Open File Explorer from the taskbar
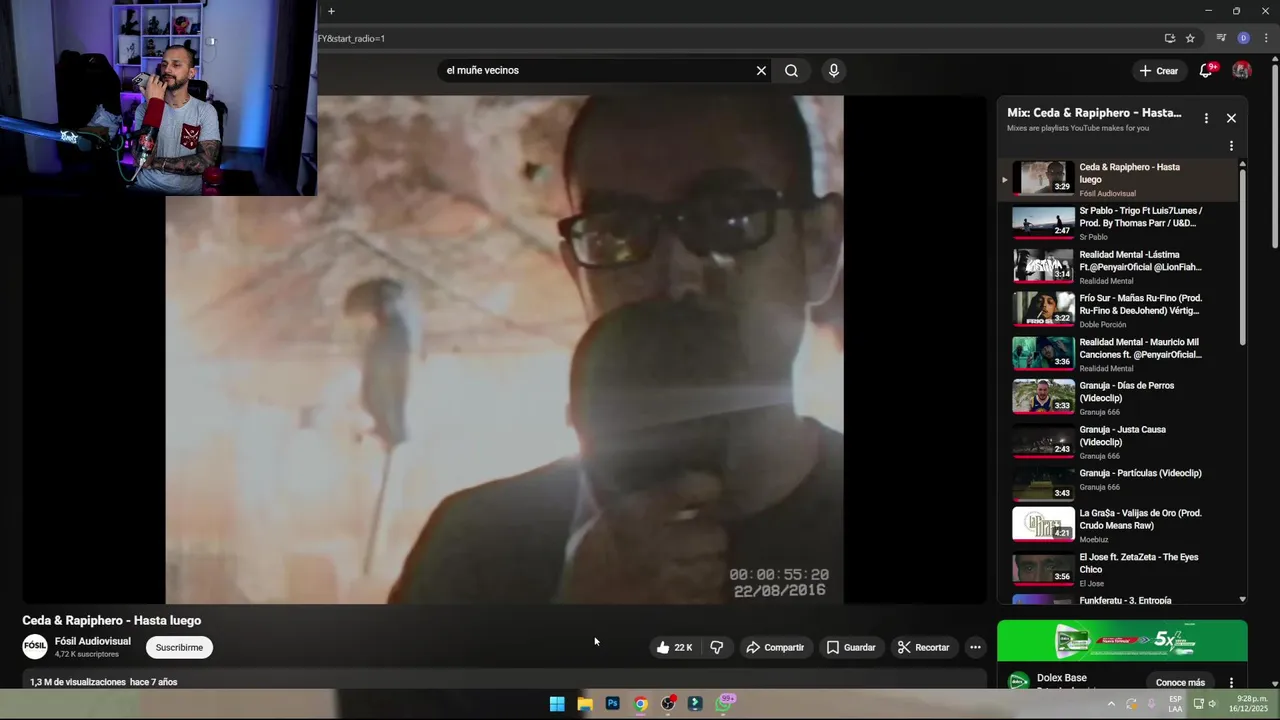This screenshot has width=1280, height=720. click(x=585, y=704)
